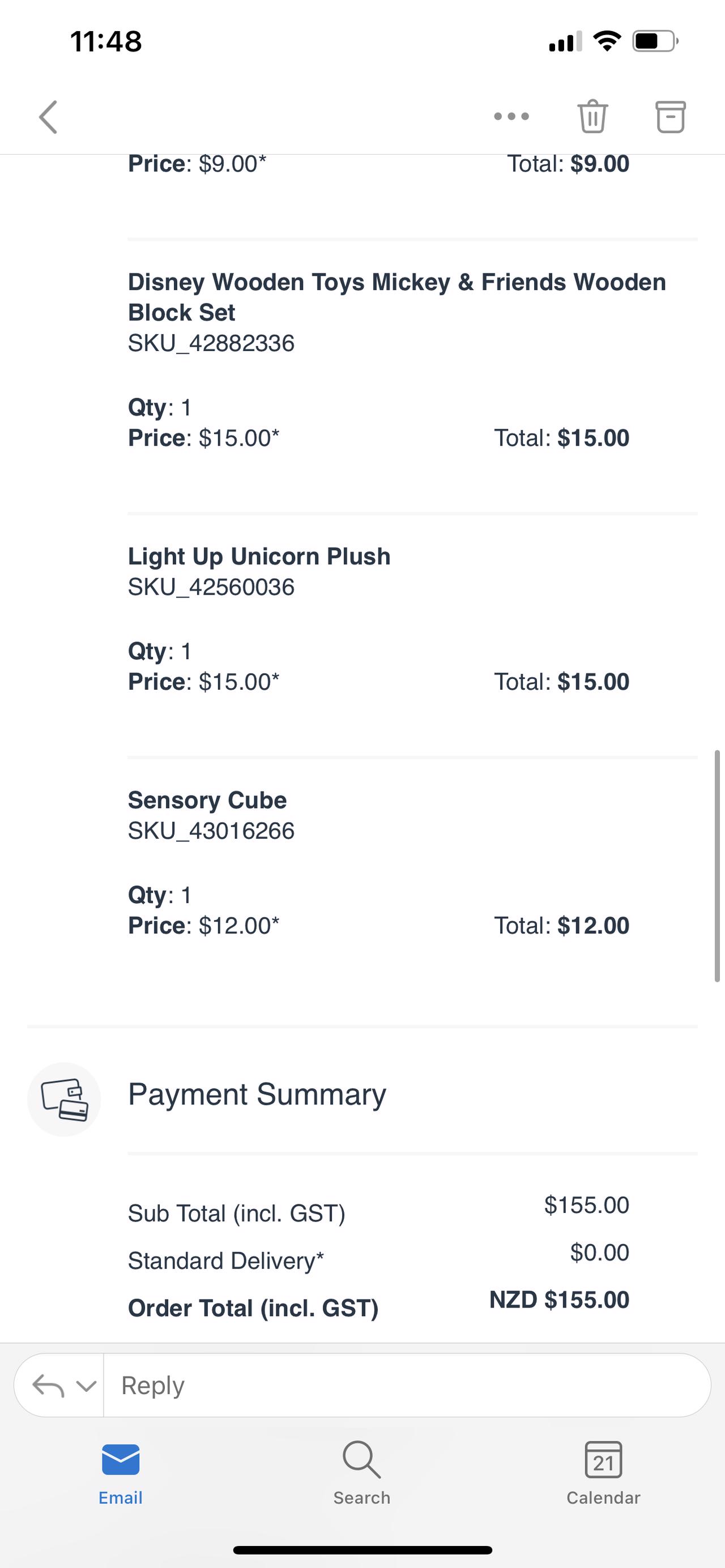Click the vertical scrollbar handle
This screenshot has height=1568, width=725.
pyautogui.click(x=717, y=866)
